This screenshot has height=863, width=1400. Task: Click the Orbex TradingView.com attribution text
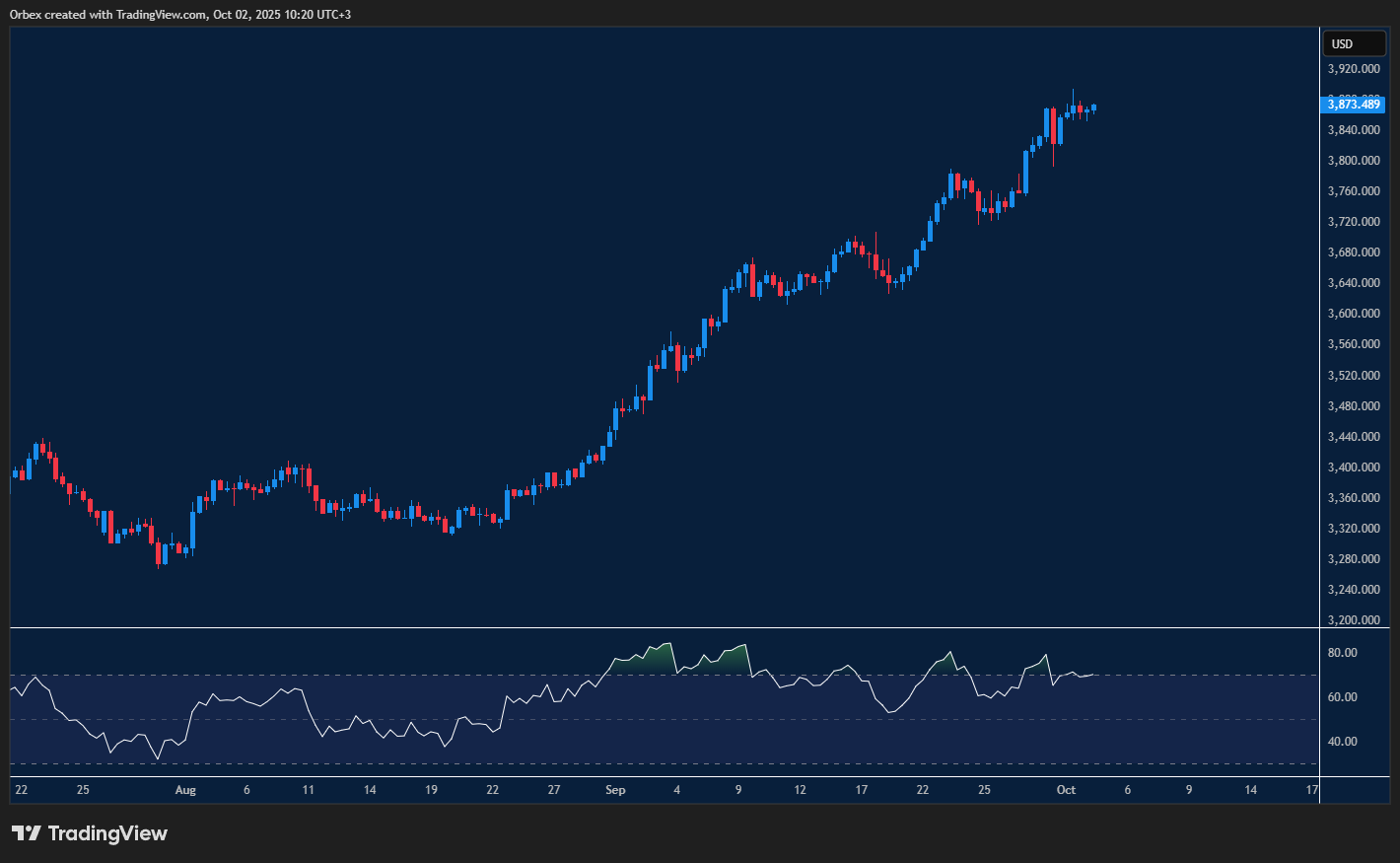pos(179,14)
